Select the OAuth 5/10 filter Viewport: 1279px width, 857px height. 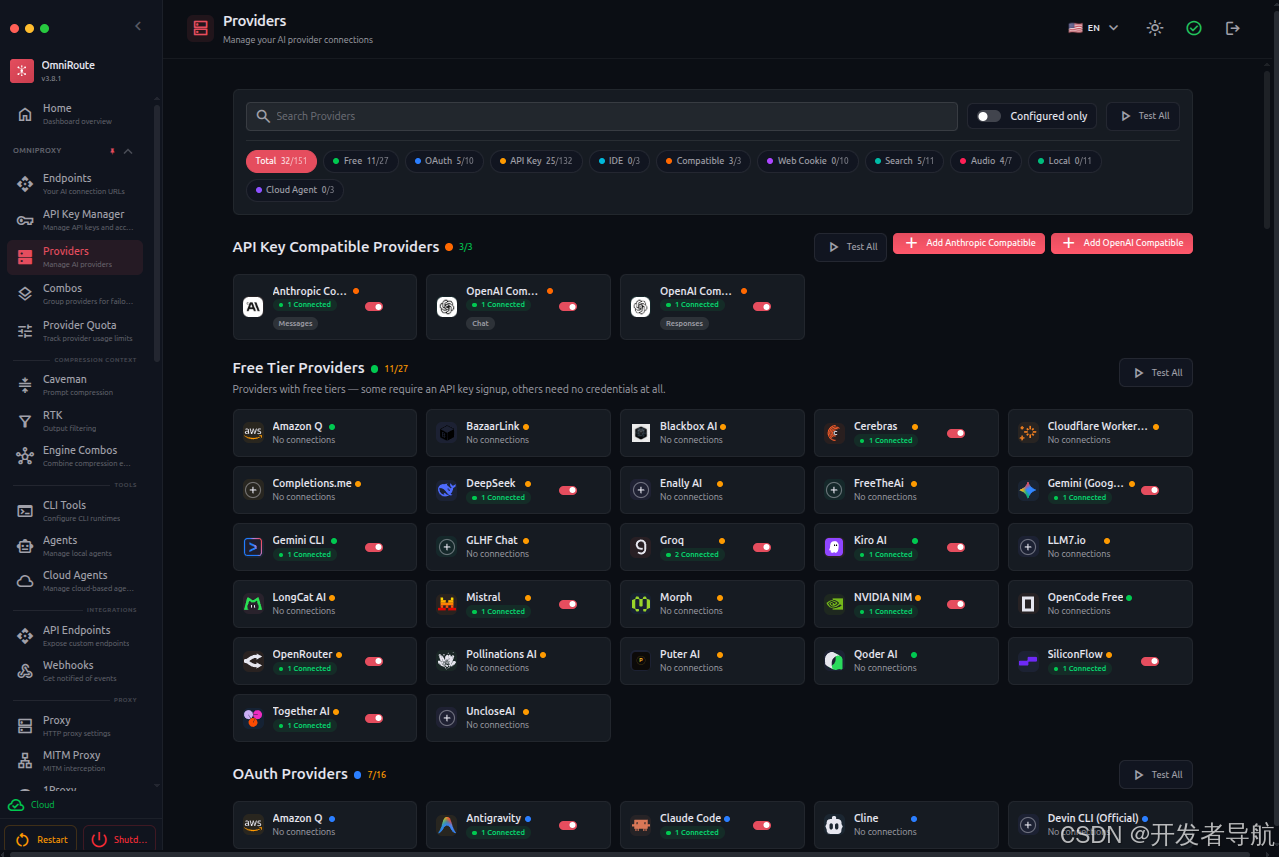pyautogui.click(x=444, y=161)
